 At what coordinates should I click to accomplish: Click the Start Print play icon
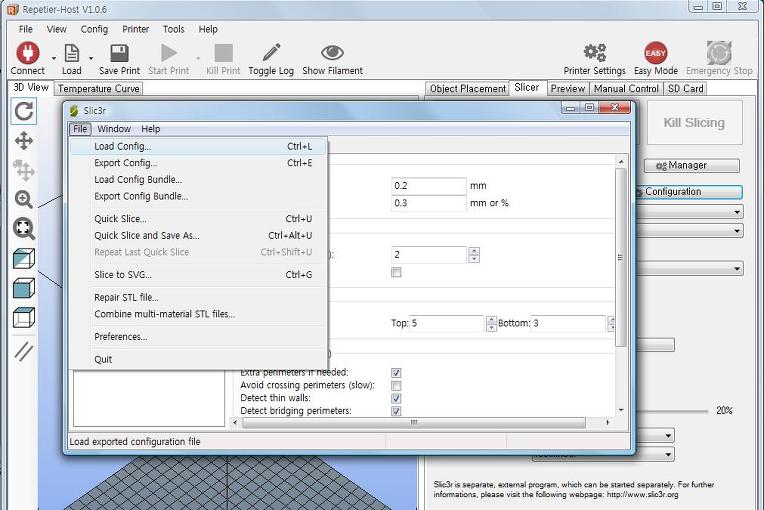coord(169,53)
